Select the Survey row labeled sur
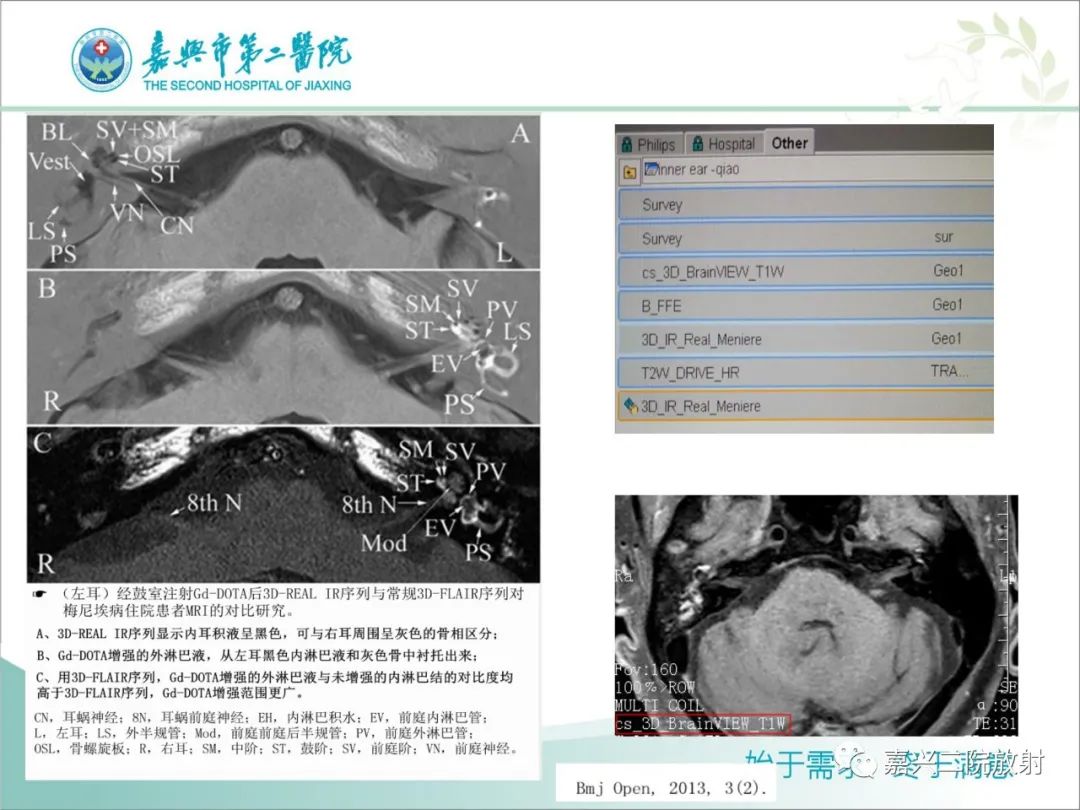 [x=805, y=238]
